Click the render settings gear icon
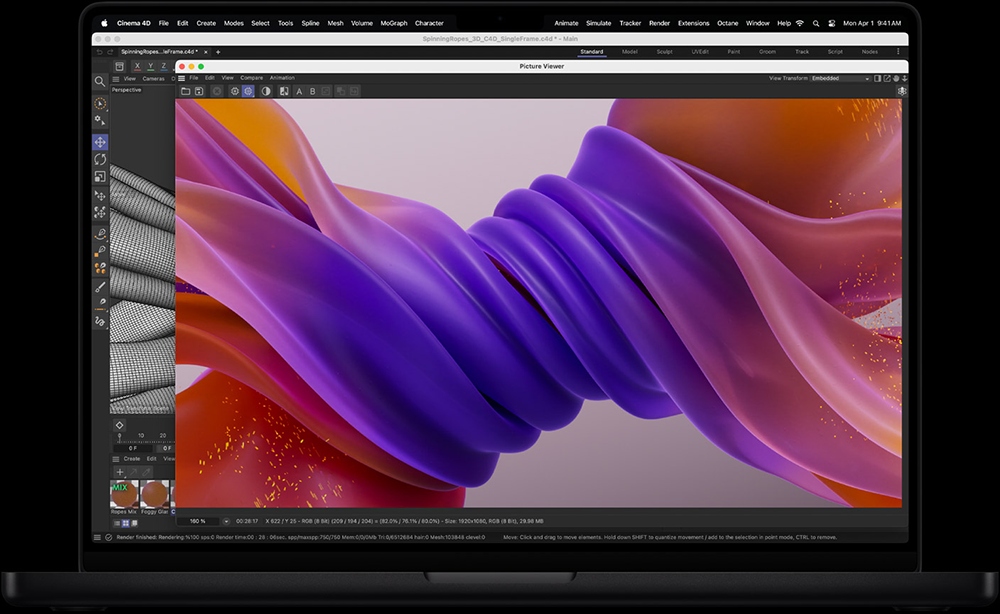This screenshot has width=1000, height=614. [234, 90]
